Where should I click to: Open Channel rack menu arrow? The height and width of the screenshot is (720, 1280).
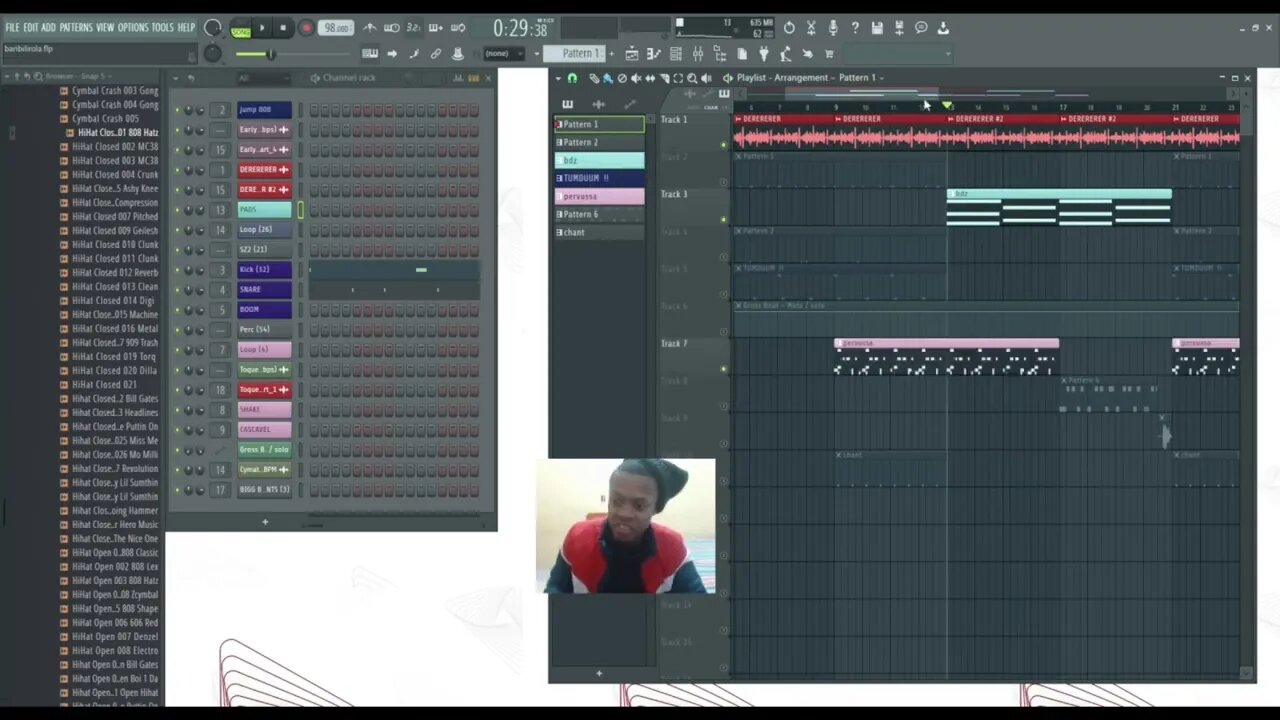pos(175,78)
